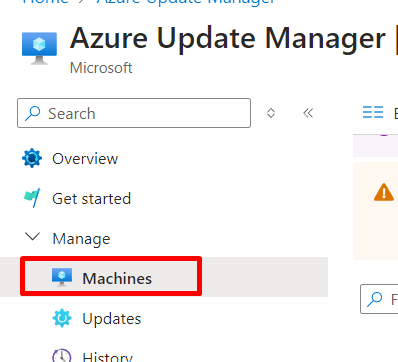The width and height of the screenshot is (398, 362).
Task: Collapse the Manage section chevron
Action: (x=33, y=237)
